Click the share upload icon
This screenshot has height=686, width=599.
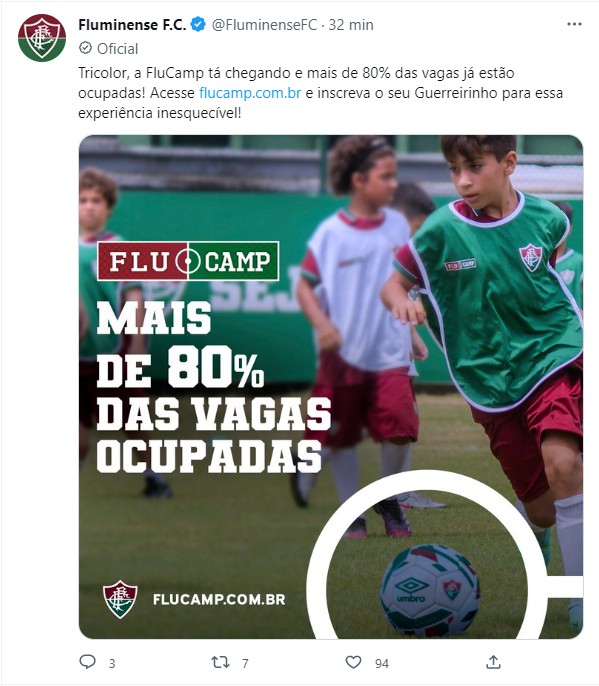coord(493,662)
